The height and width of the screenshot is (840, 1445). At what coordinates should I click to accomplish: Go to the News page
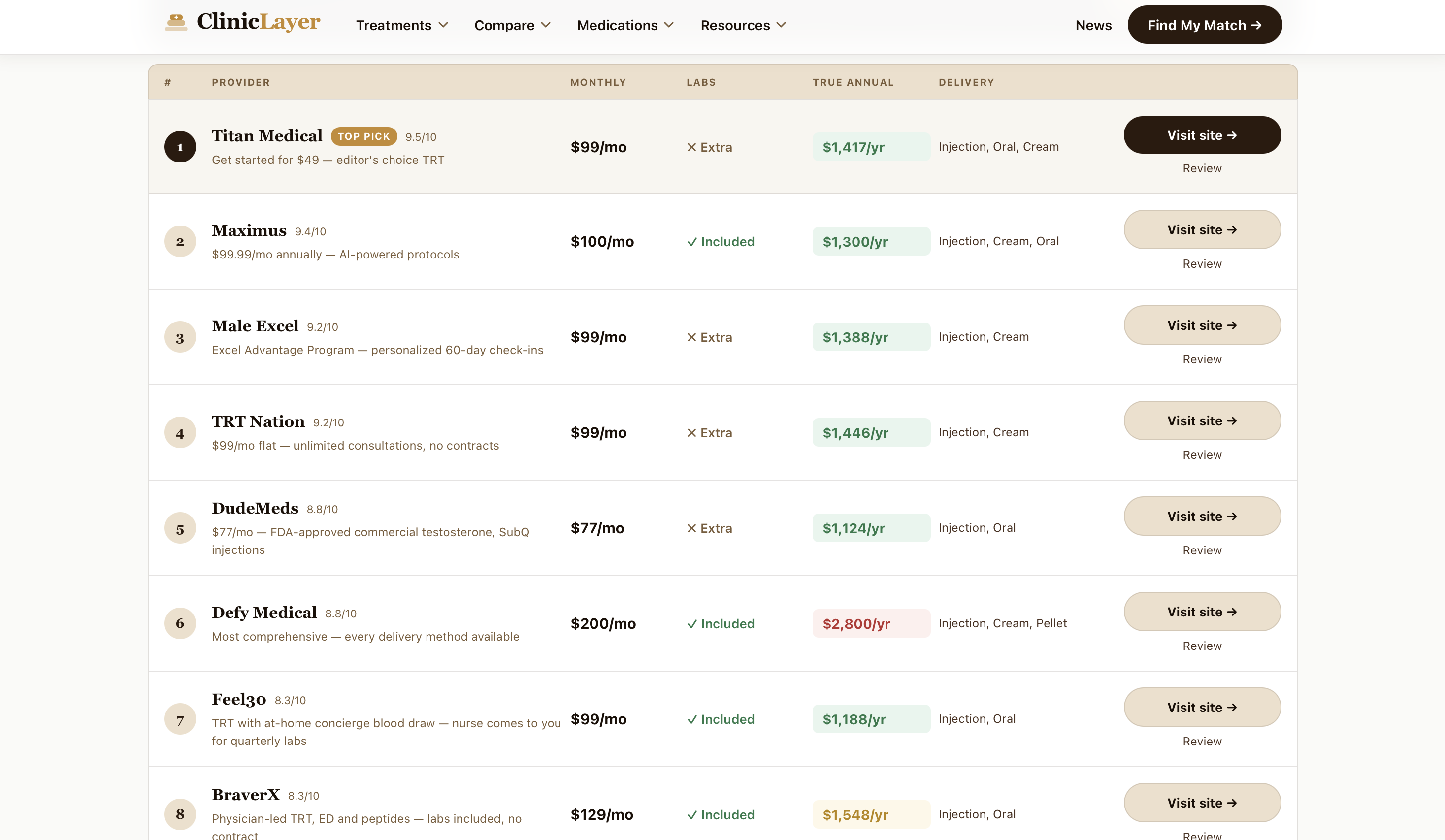pos(1093,25)
